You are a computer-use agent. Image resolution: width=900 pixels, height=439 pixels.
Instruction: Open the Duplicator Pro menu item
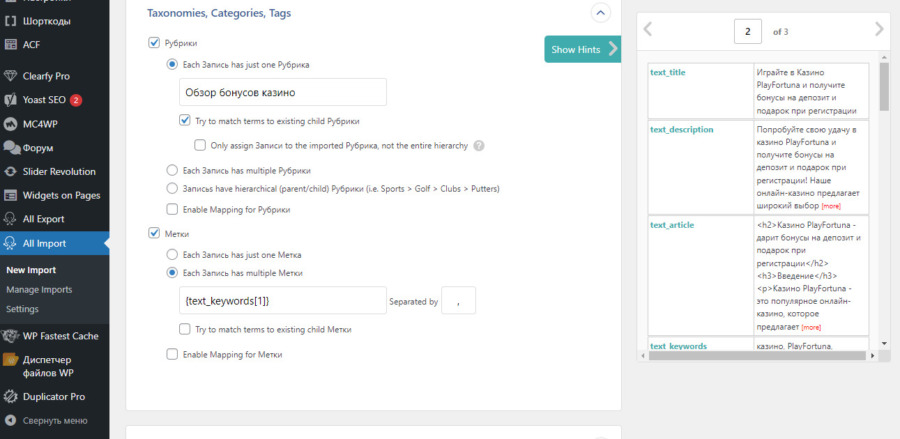(54, 397)
